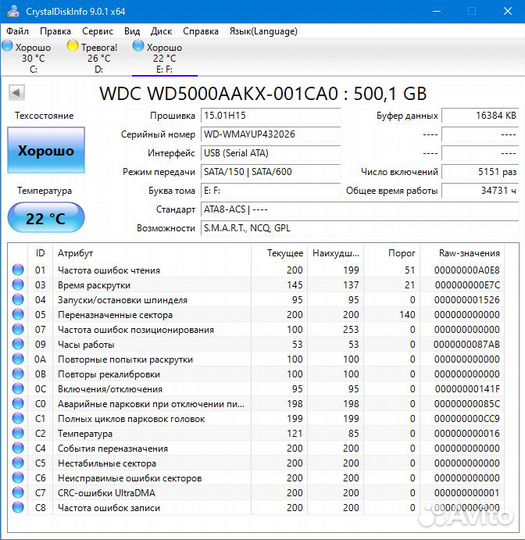Click the Raw-значения column header
Viewport: 525px width, 540px height.
click(x=469, y=253)
